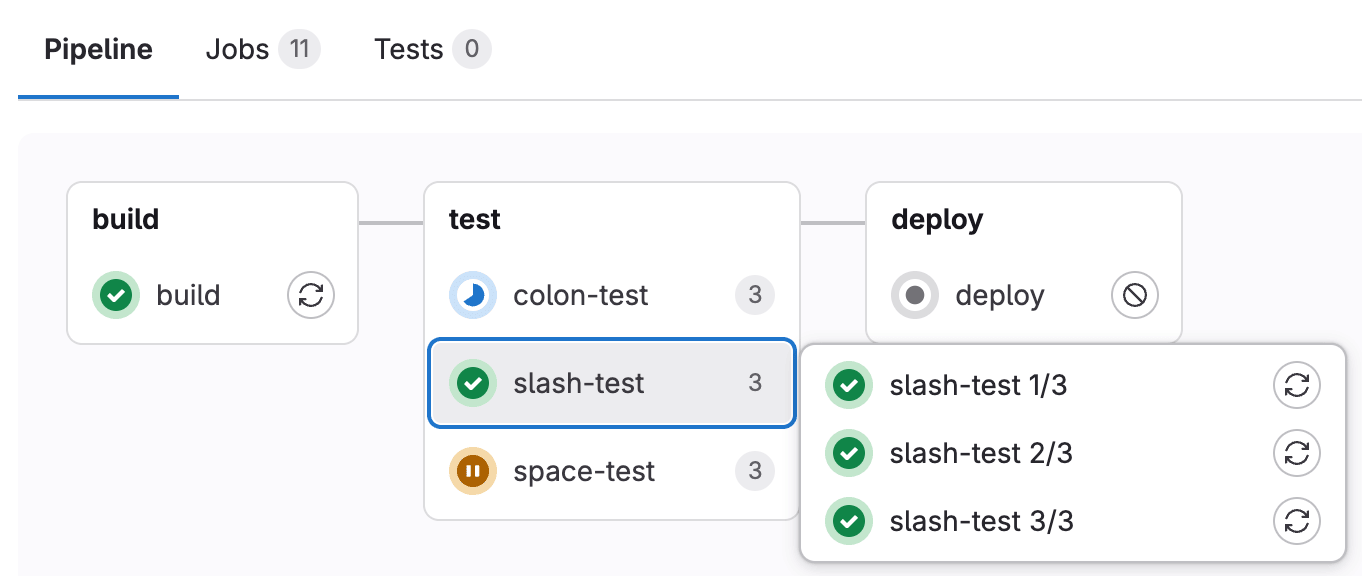1362x576 pixels.
Task: Retry the slash-test 3/3 job
Action: click(x=1296, y=521)
